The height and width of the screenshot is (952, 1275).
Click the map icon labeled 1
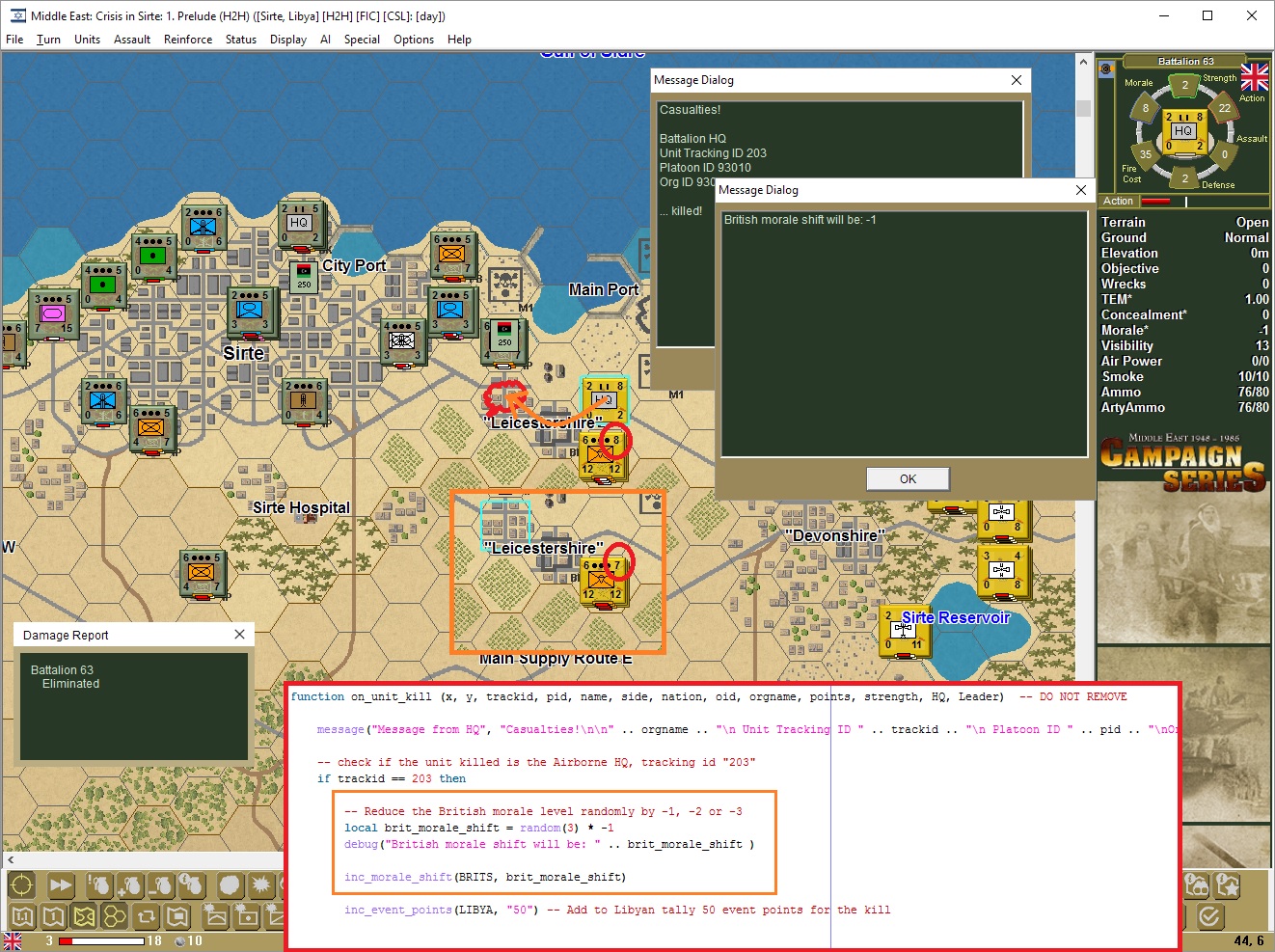click(x=53, y=916)
